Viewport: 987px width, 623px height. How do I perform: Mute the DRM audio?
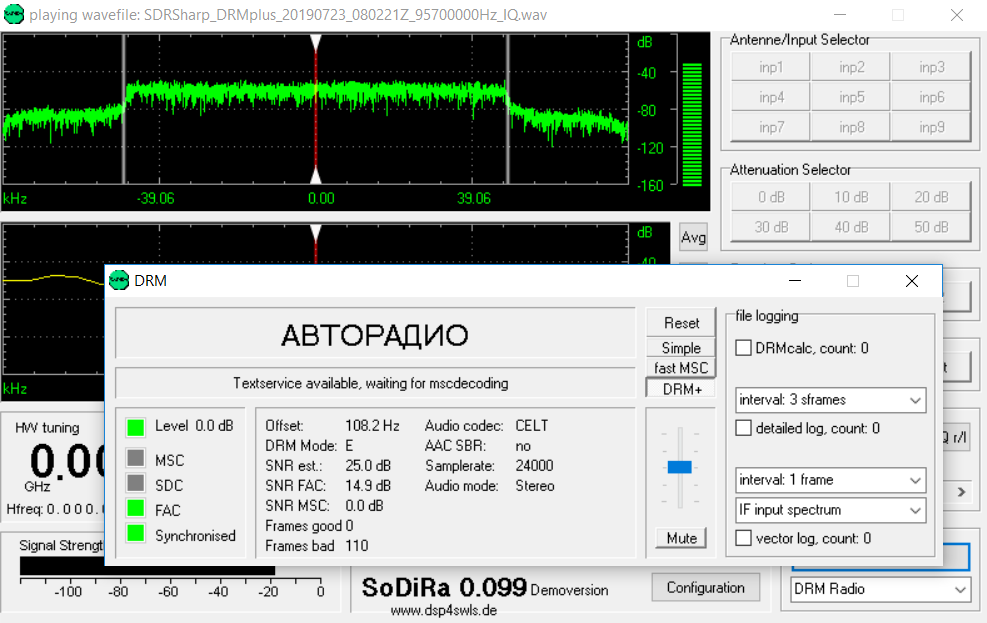click(681, 538)
